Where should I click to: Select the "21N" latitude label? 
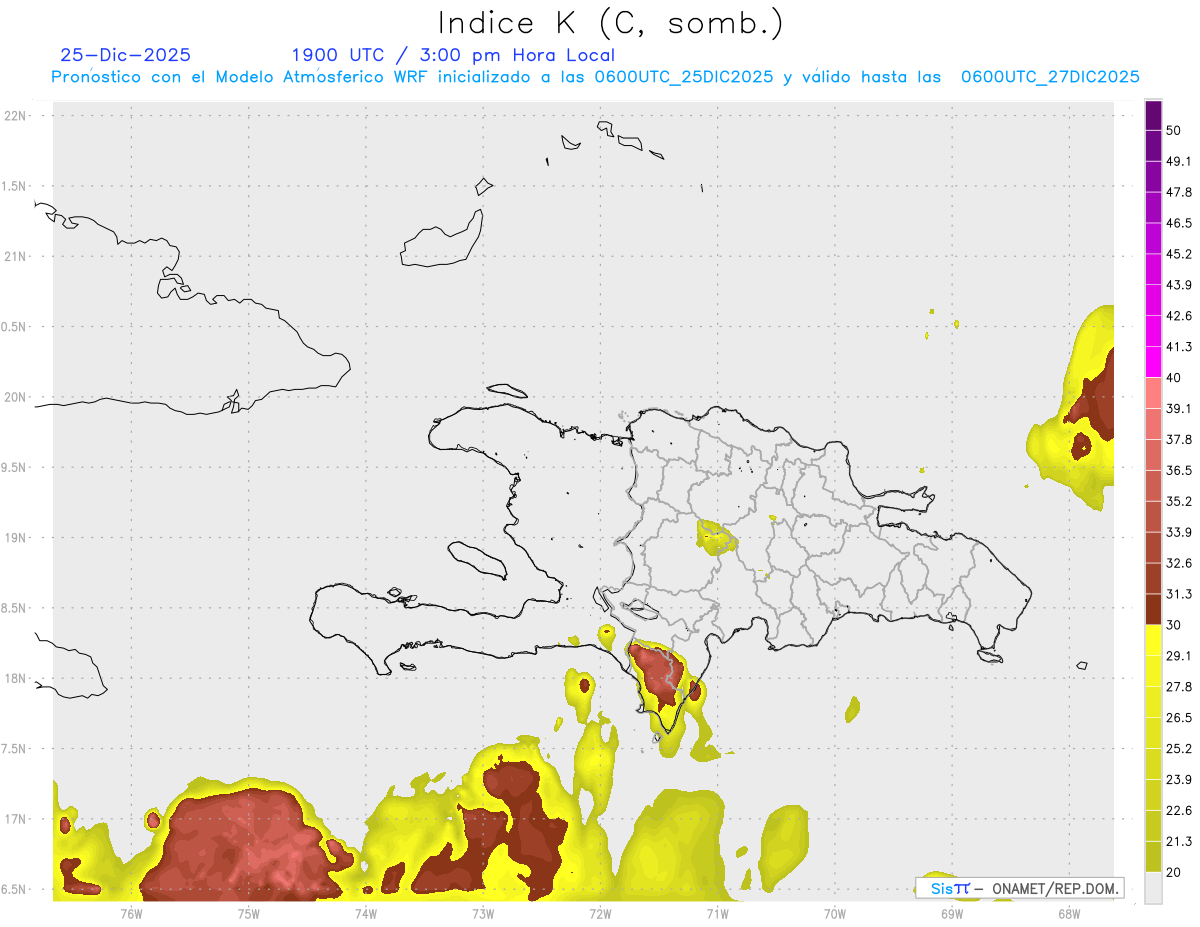click(x=17, y=256)
